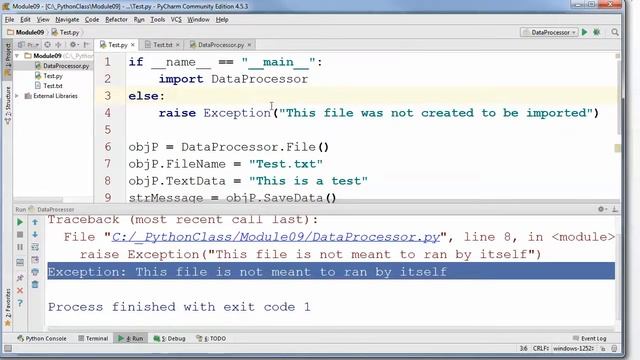This screenshot has width=640, height=360.
Task: Move down the stack trace with down arrow
Action: (35, 235)
